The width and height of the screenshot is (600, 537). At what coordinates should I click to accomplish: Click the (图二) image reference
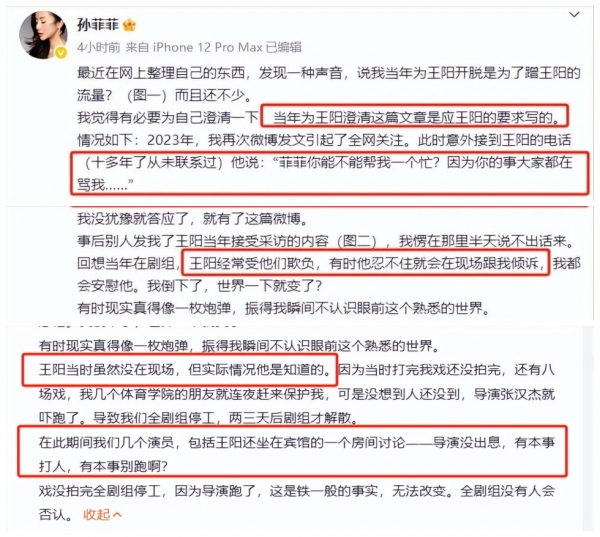358,241
